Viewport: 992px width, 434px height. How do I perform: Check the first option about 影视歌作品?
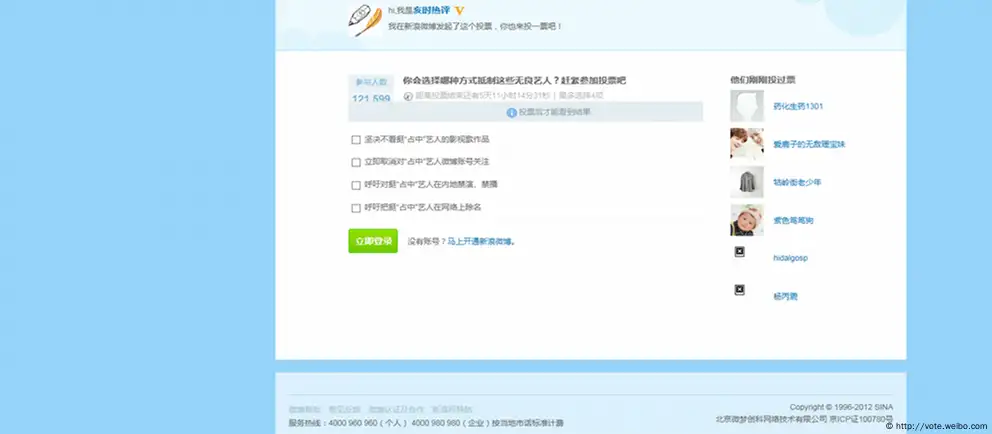[356, 140]
